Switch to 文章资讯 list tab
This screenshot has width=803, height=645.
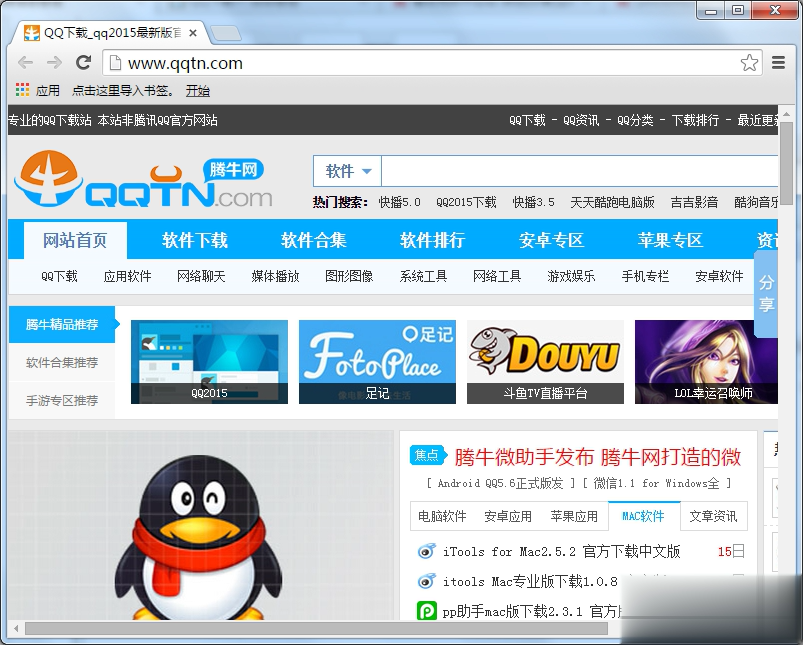coord(713,516)
